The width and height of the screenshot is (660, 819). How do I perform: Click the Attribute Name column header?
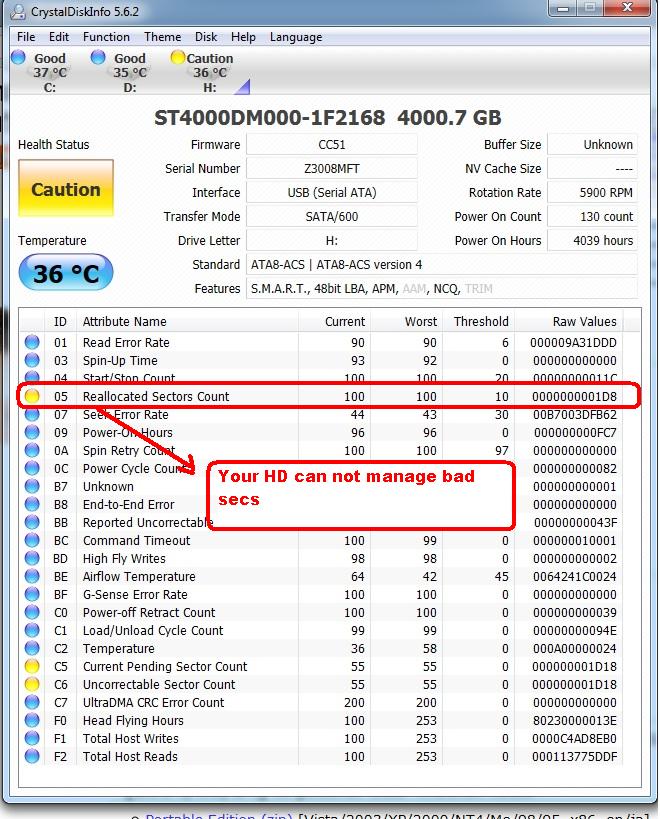pos(187,321)
